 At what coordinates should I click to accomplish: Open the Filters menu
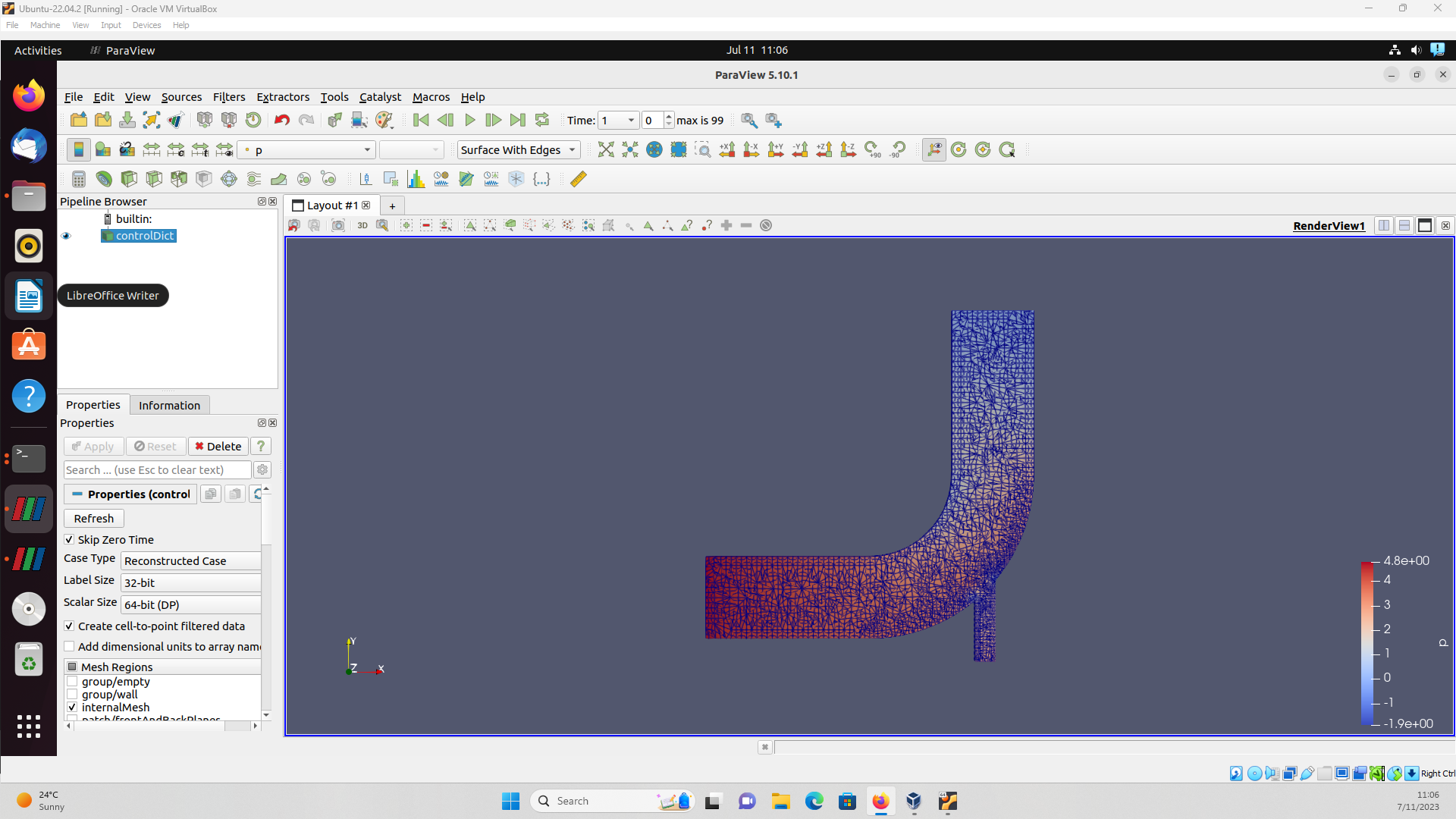pos(228,97)
